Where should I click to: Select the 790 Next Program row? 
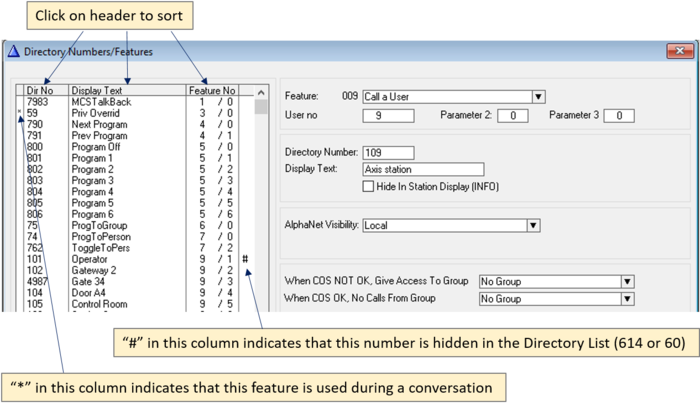click(134, 124)
